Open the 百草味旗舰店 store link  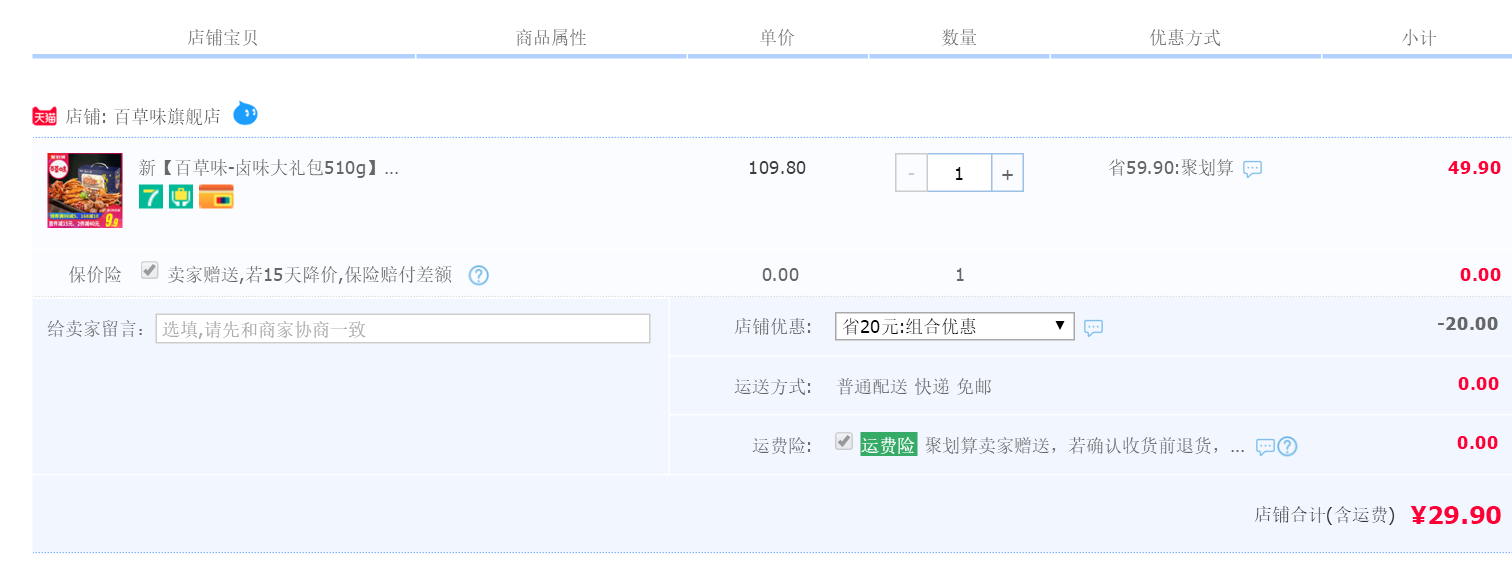pos(168,116)
